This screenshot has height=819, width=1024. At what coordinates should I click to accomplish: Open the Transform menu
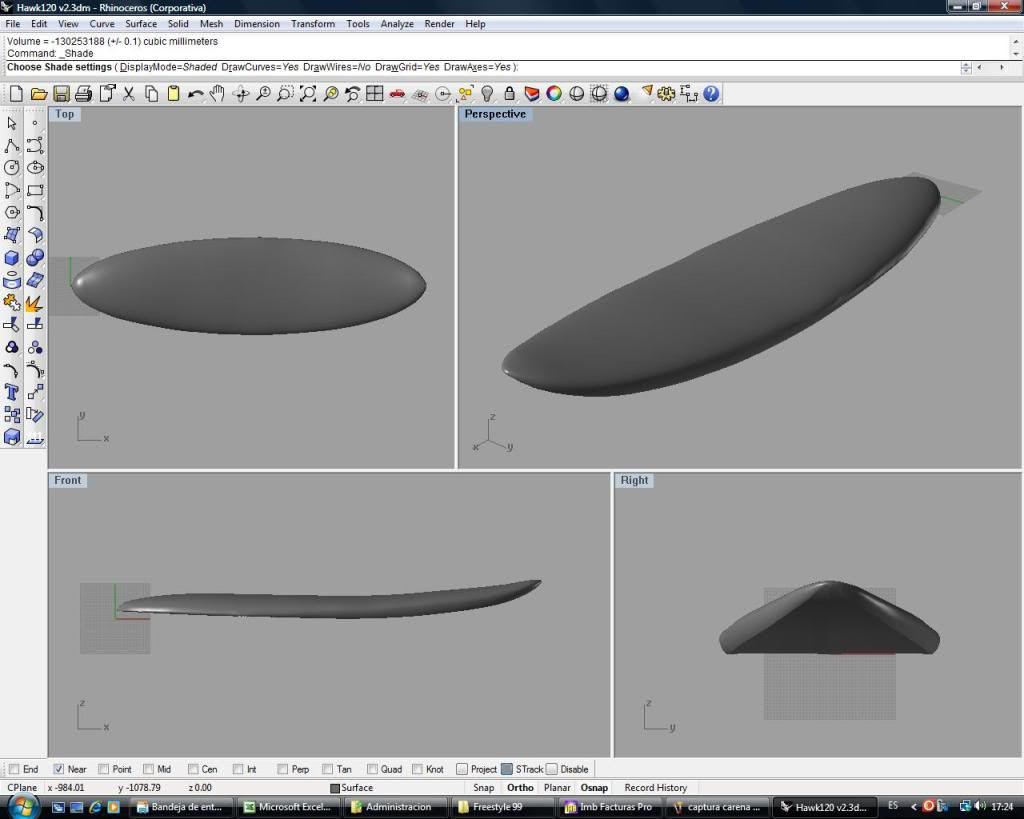click(313, 24)
